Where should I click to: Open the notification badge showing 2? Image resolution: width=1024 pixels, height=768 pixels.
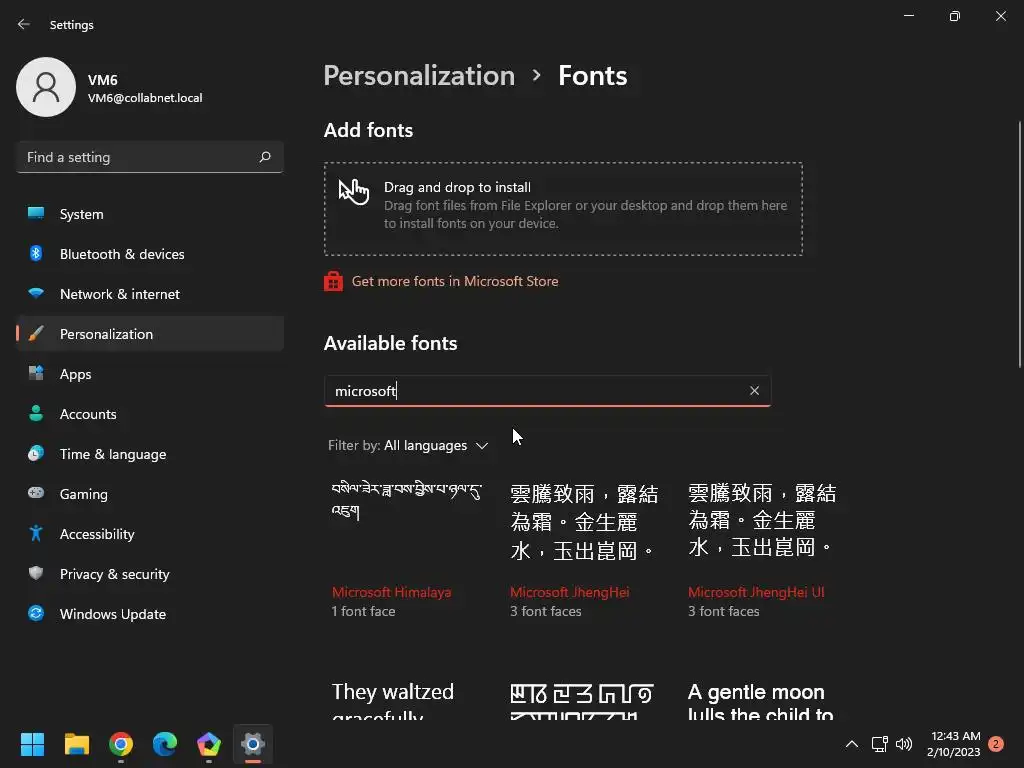coord(996,744)
